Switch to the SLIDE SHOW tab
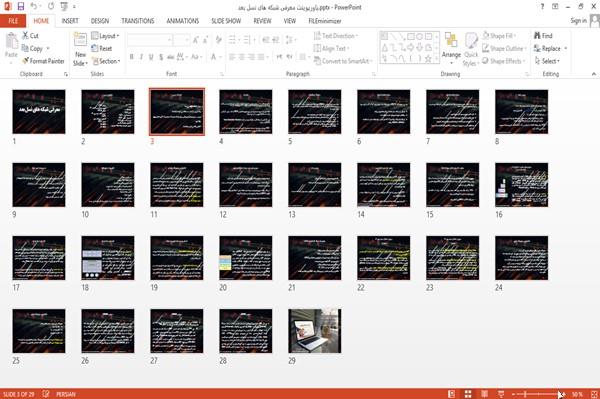The image size is (600, 399). (226, 21)
